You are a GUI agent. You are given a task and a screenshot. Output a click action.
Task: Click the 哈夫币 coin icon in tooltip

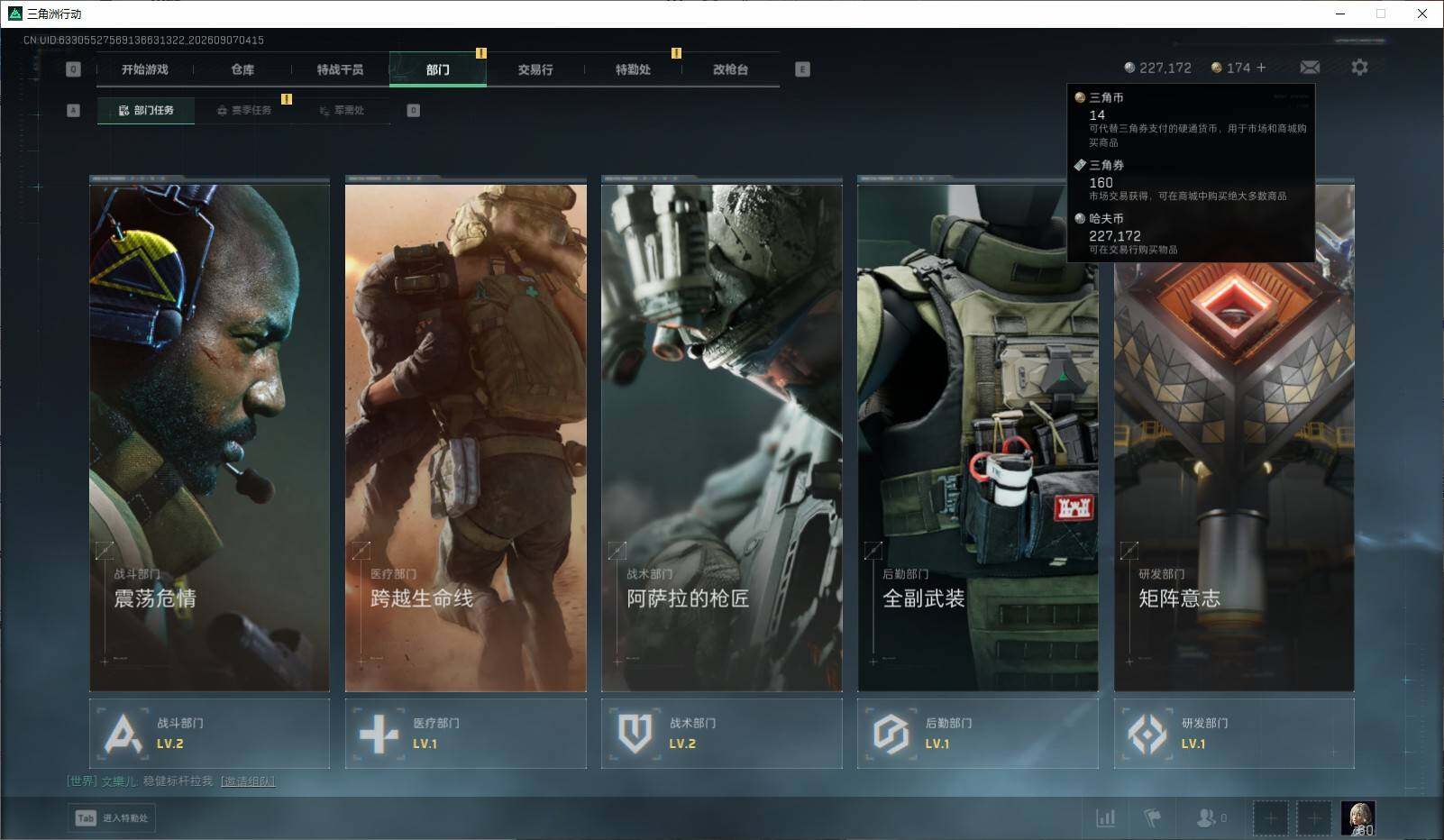point(1080,218)
